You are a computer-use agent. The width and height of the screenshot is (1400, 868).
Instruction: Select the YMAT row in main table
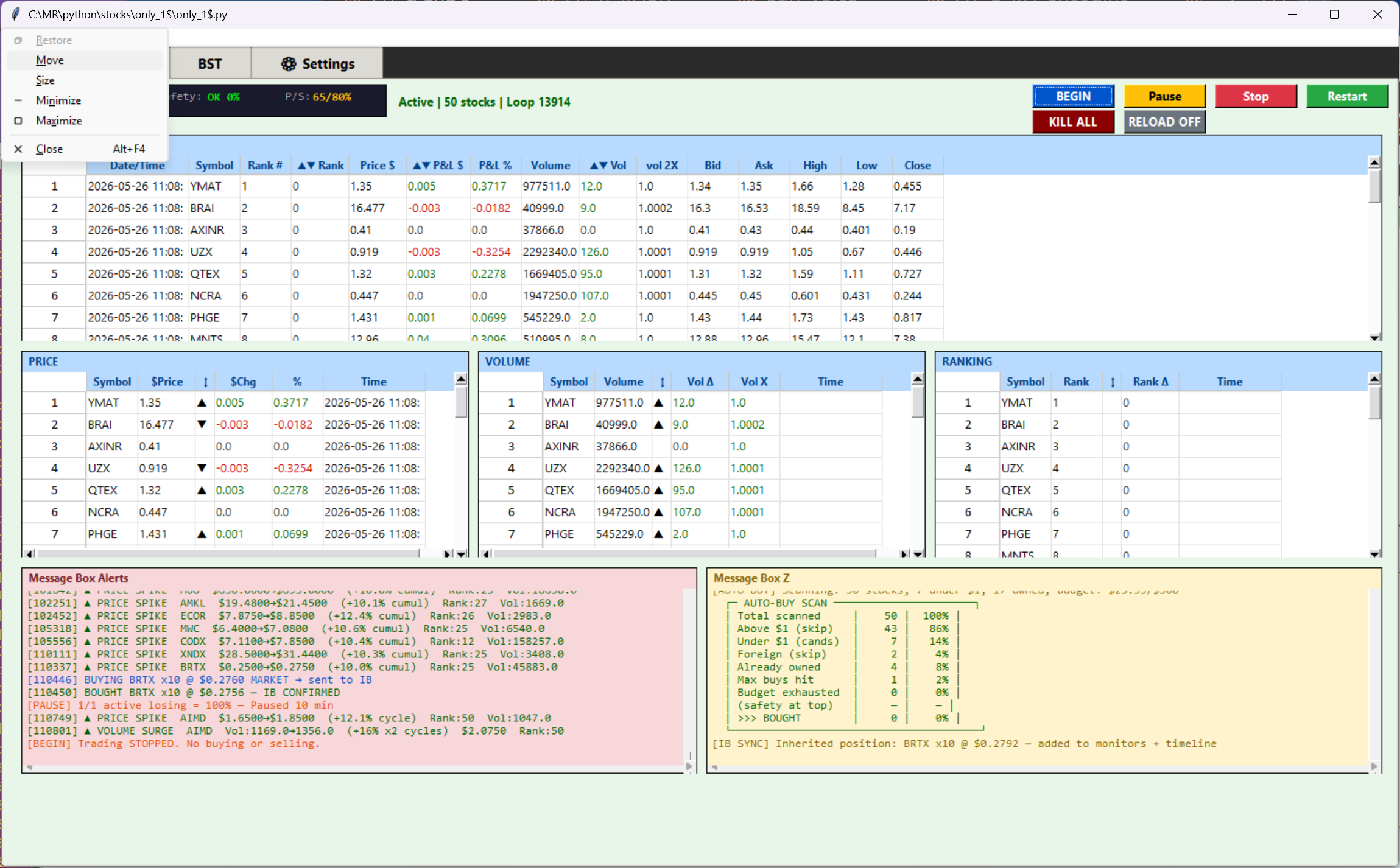click(483, 186)
